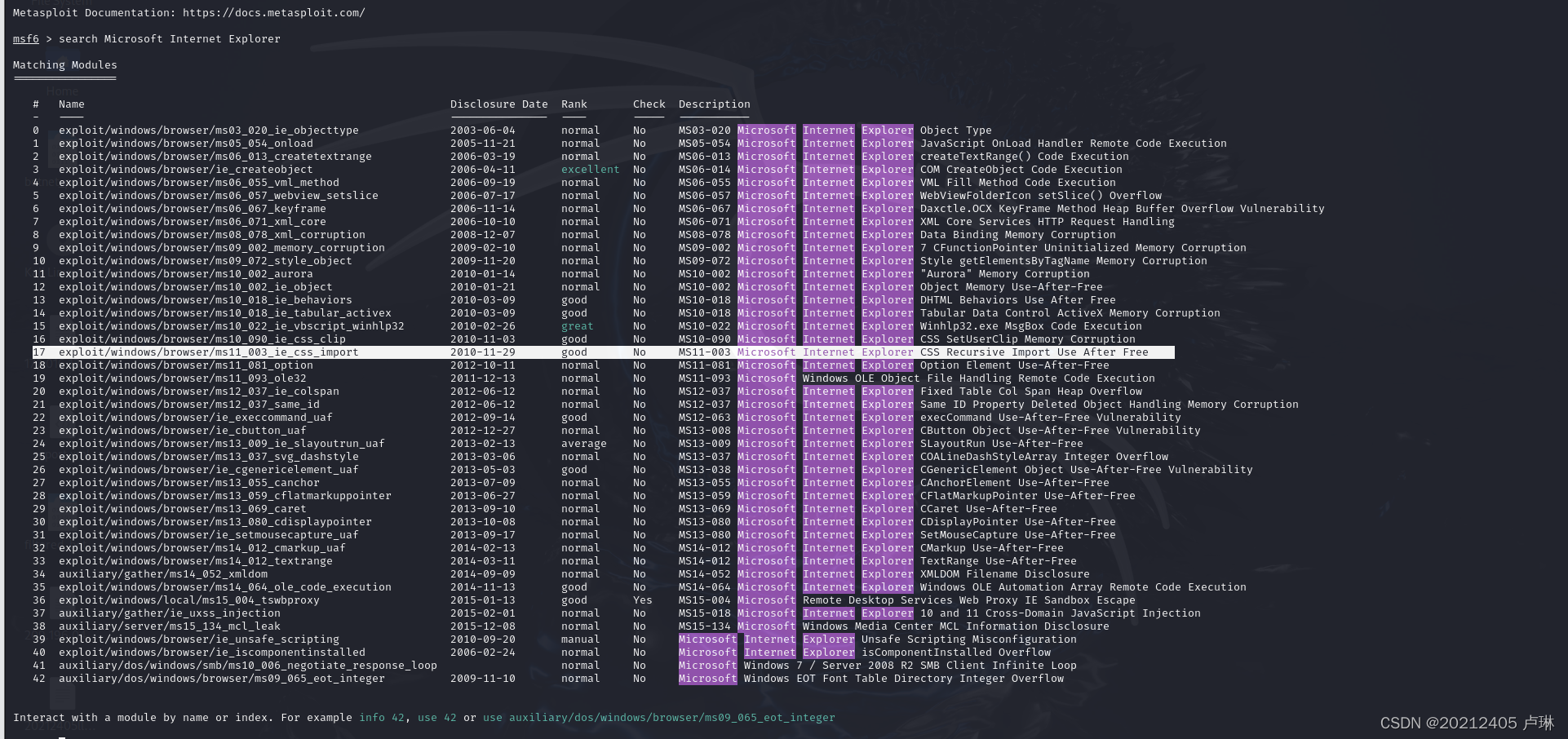This screenshot has width=1568, height=739.
Task: Click module name ms08_078_xml_corruption
Action: coord(212,235)
